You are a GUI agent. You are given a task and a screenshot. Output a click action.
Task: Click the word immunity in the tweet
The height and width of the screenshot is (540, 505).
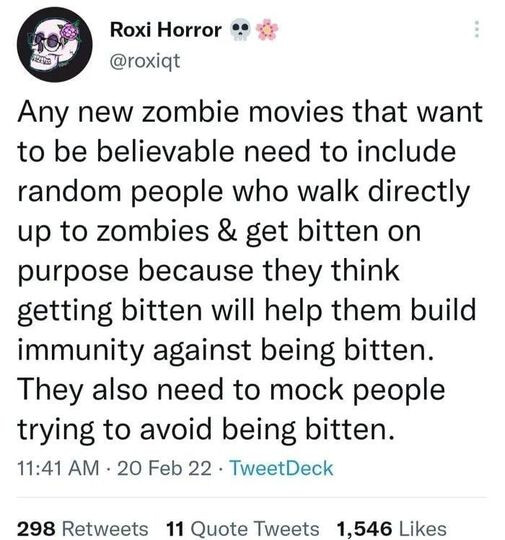81,350
